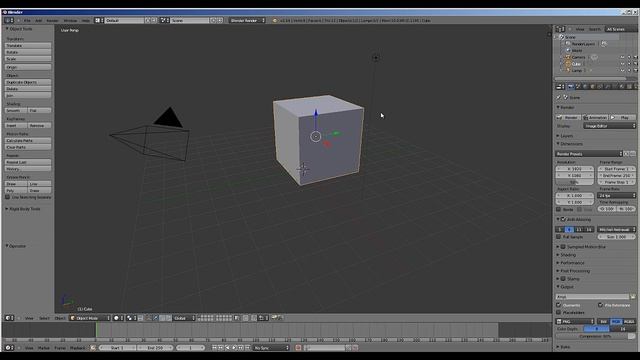Open the Object Mode dropdown
Viewport: 640px width, 360px height.
click(x=90, y=318)
